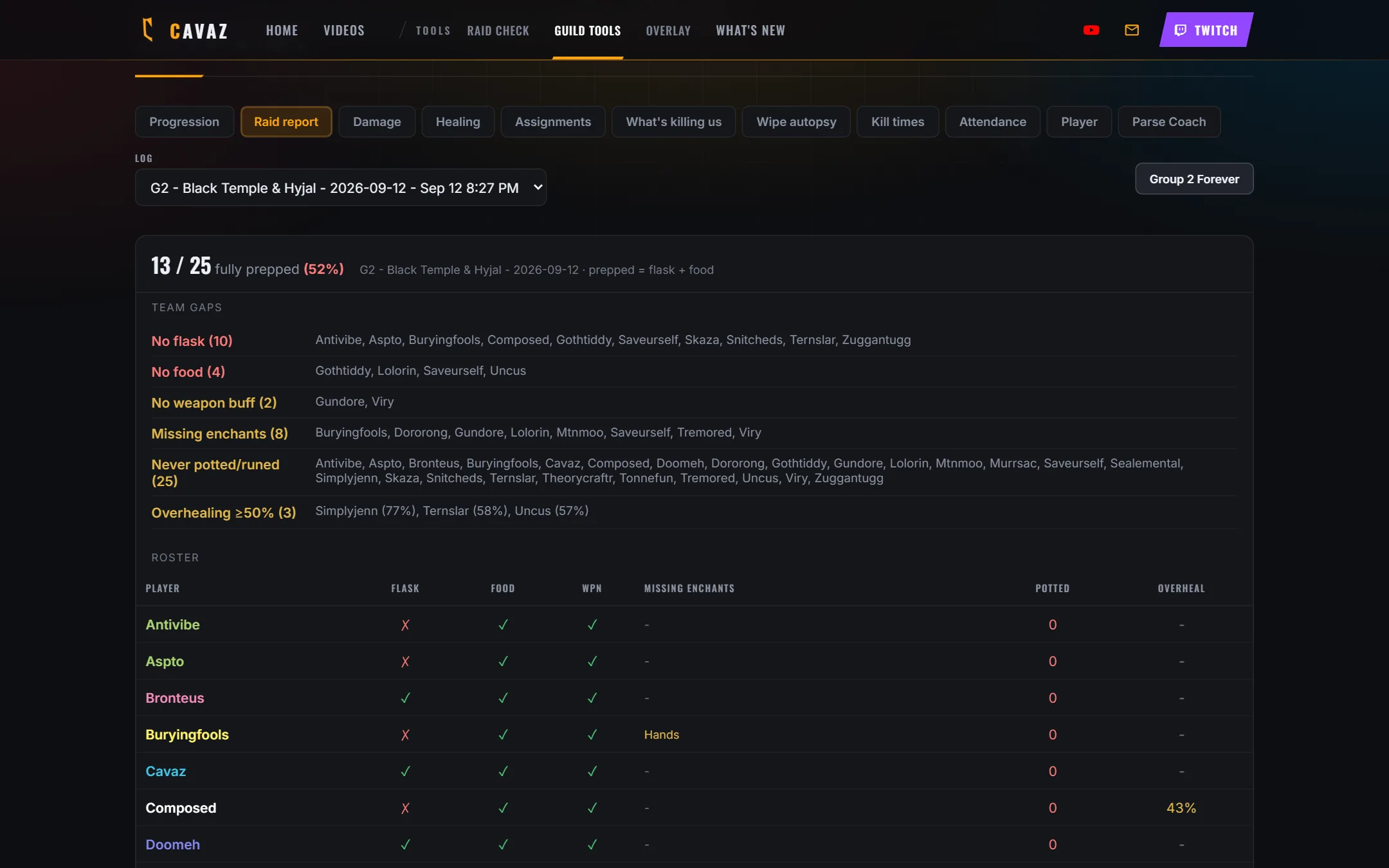Viewport: 1389px width, 868px height.
Task: Click the Missing enchants (8) label
Action: [219, 433]
